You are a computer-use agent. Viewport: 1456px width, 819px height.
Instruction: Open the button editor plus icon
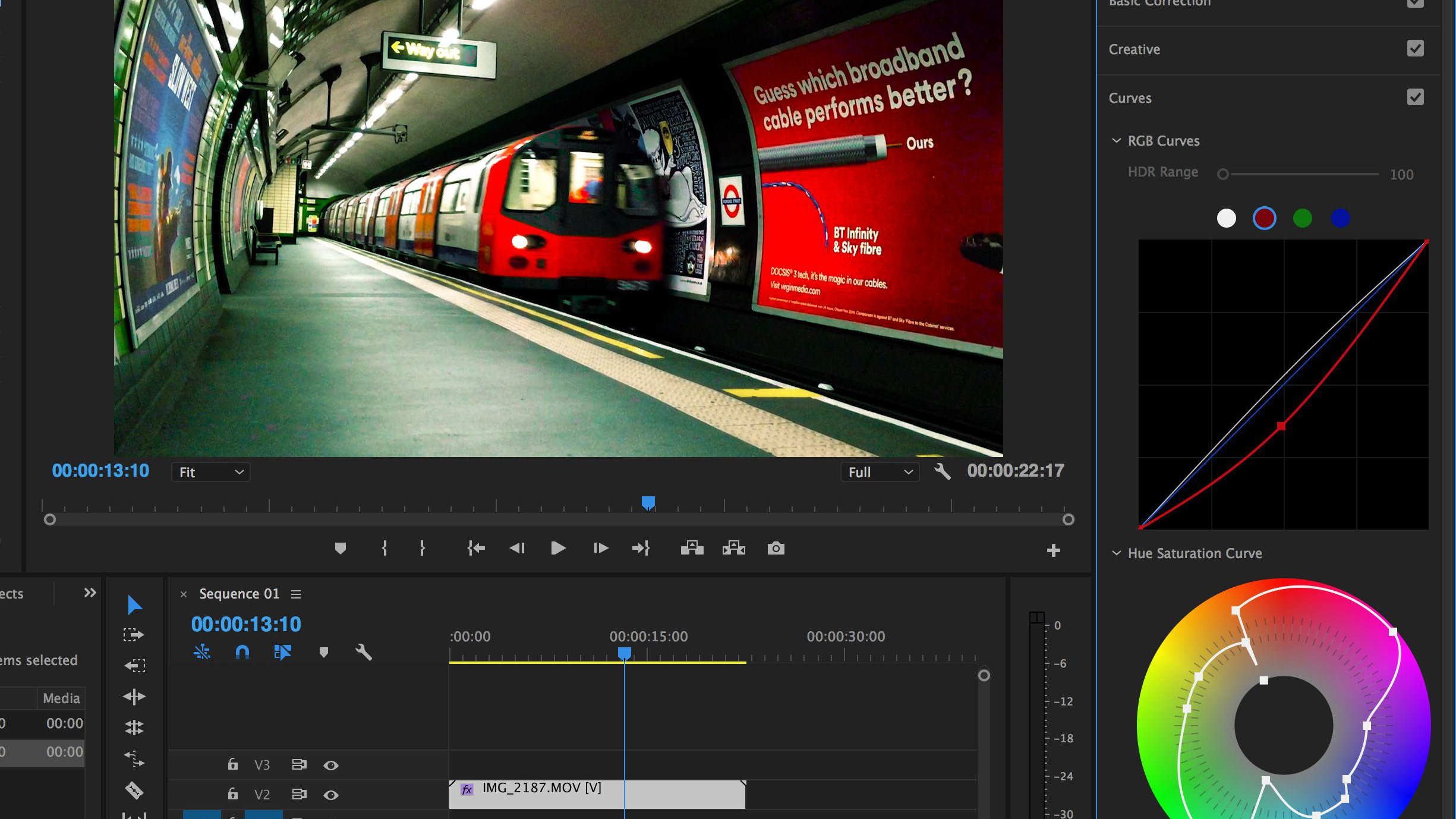[1053, 550]
